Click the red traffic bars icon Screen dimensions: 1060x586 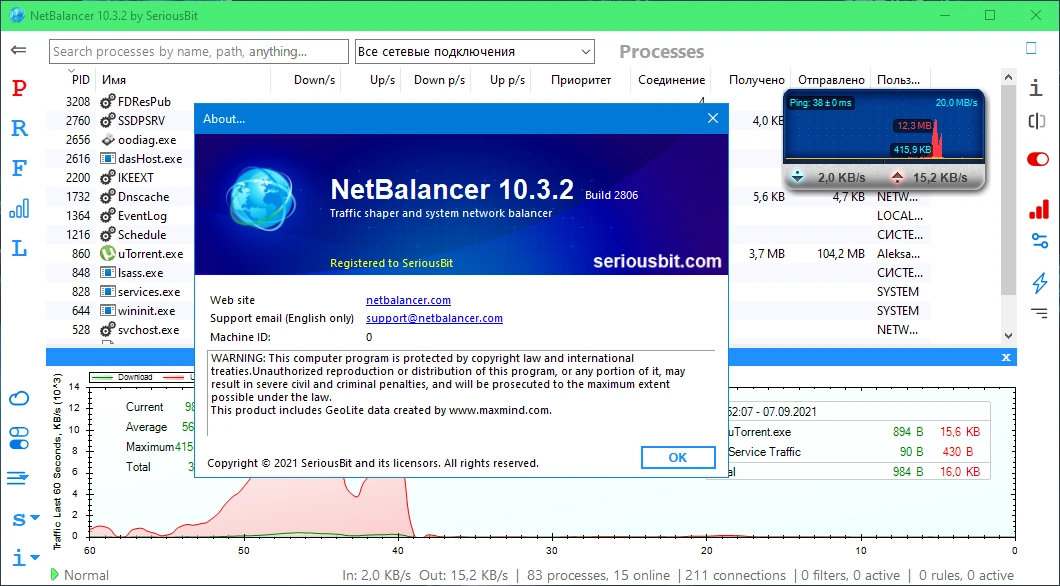click(1038, 209)
